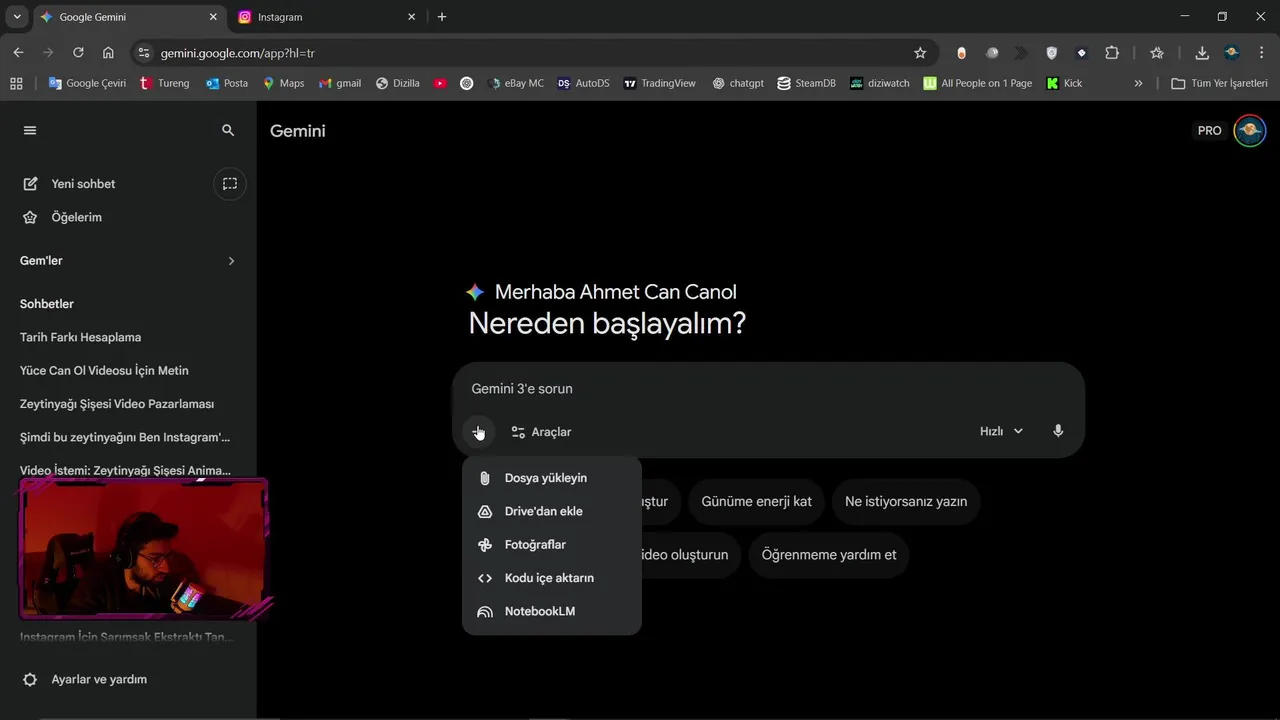Open the Tureng bookmark
This screenshot has width=1280, height=720.
click(164, 83)
